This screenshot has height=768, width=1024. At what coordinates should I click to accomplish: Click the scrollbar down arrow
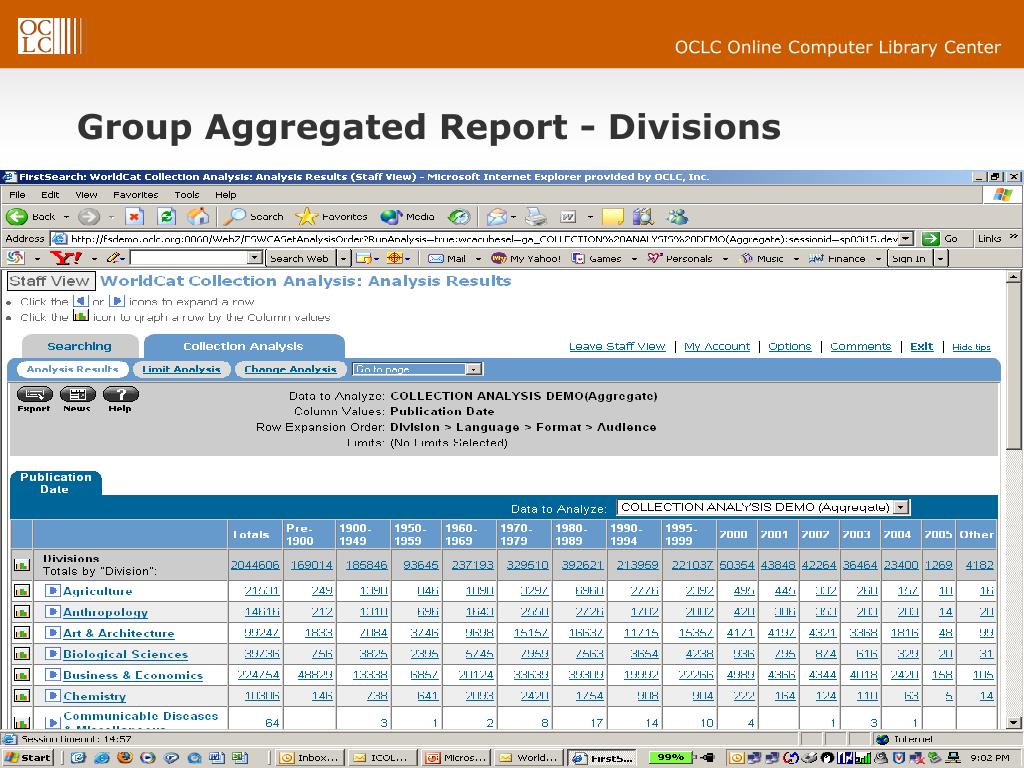point(1013,722)
